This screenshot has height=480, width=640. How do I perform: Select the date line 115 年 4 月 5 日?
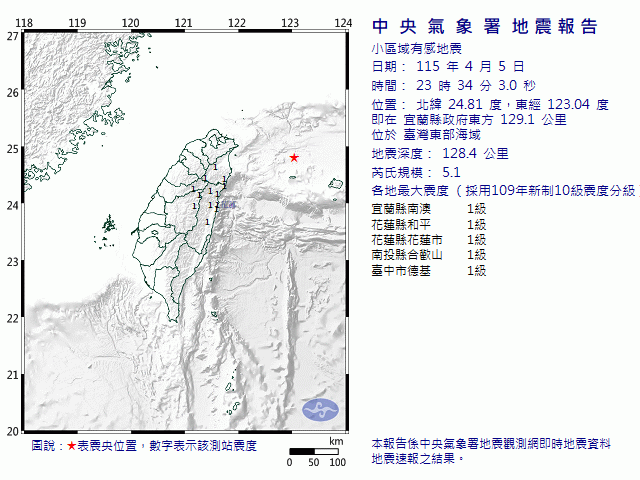pyautogui.click(x=448, y=66)
